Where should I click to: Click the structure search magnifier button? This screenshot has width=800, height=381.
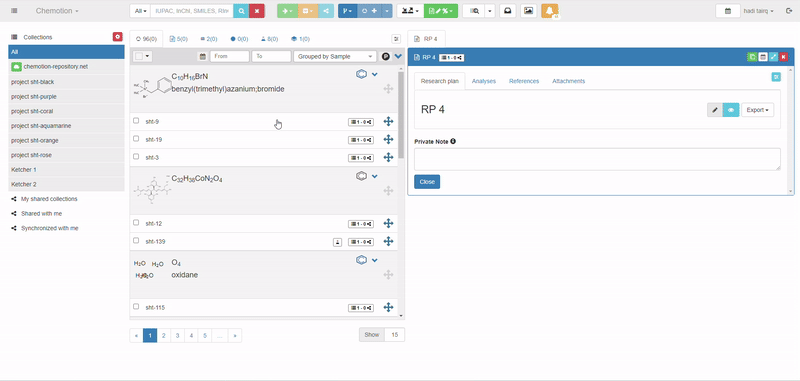tap(241, 11)
